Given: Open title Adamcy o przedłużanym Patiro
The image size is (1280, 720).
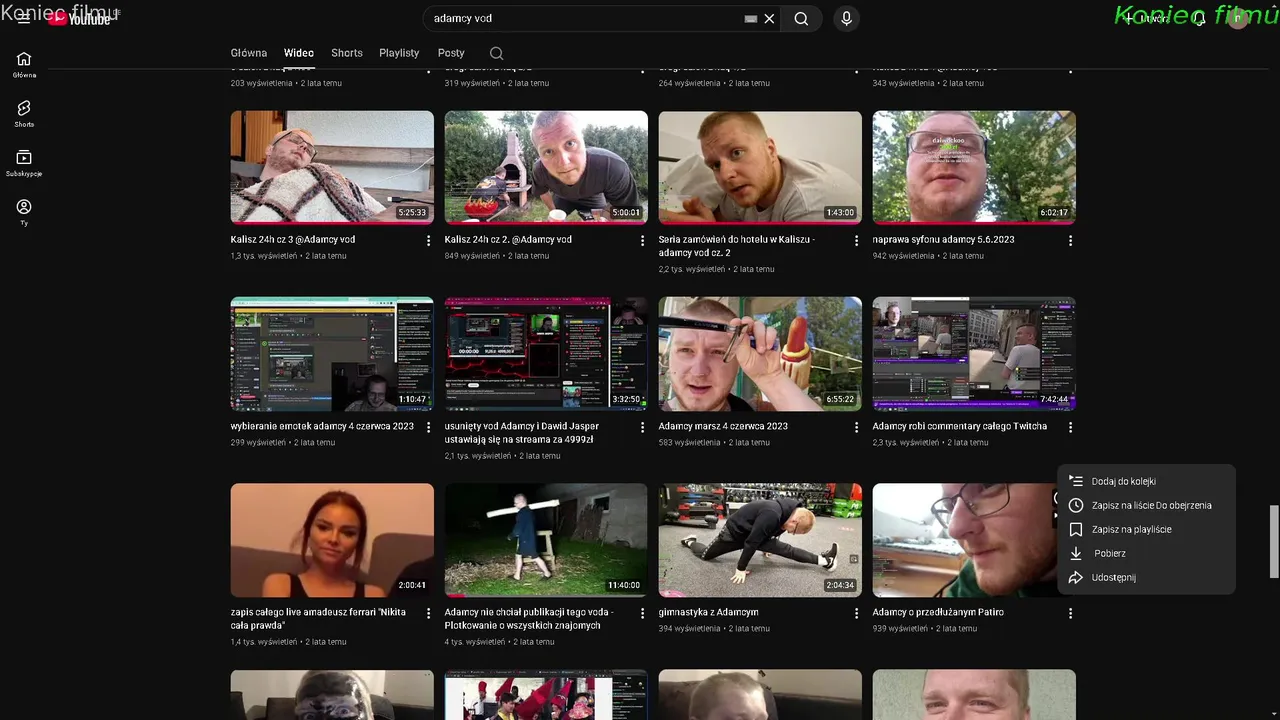Looking at the screenshot, I should (938, 612).
